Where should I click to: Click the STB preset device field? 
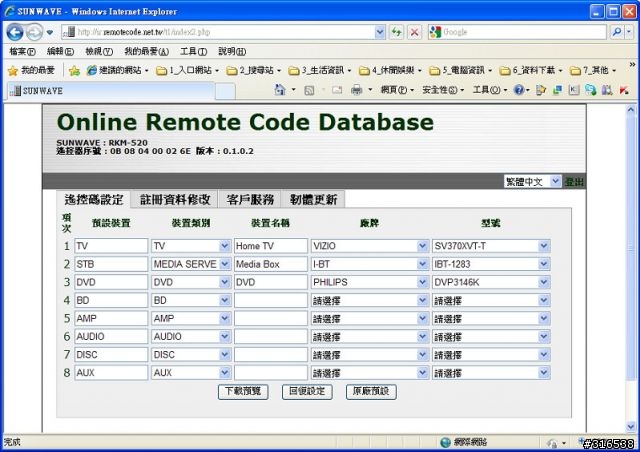(x=111, y=264)
